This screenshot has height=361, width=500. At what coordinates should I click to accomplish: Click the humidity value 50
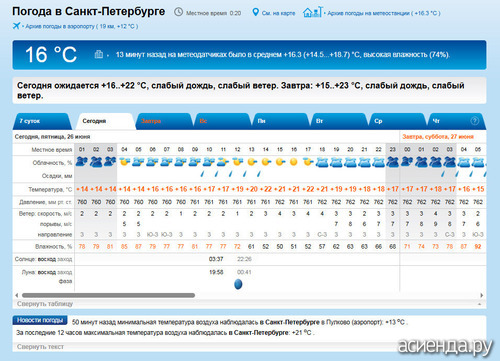[x=280, y=247]
